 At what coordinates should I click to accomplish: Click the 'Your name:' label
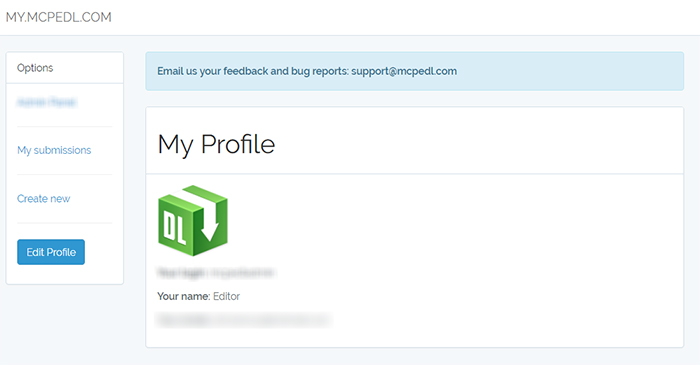183,296
